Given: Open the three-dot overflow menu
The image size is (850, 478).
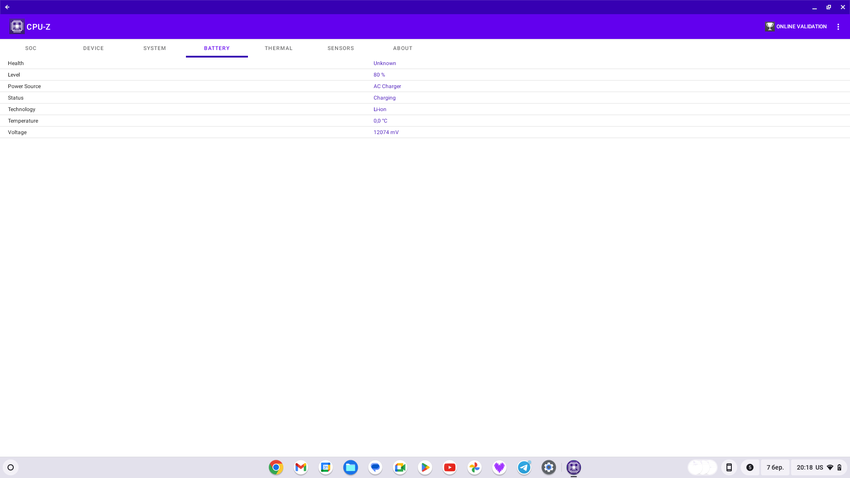Looking at the screenshot, I should tap(838, 27).
